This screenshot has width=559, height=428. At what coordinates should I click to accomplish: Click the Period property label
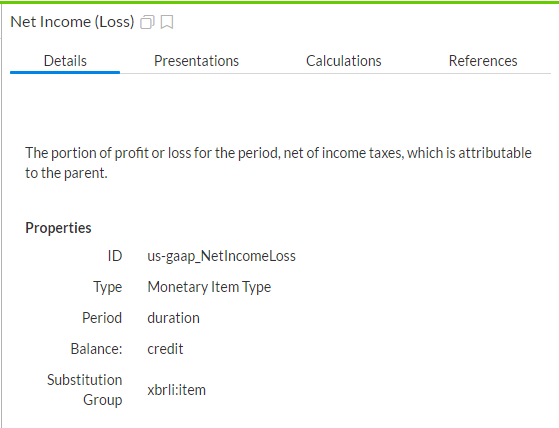tap(102, 318)
